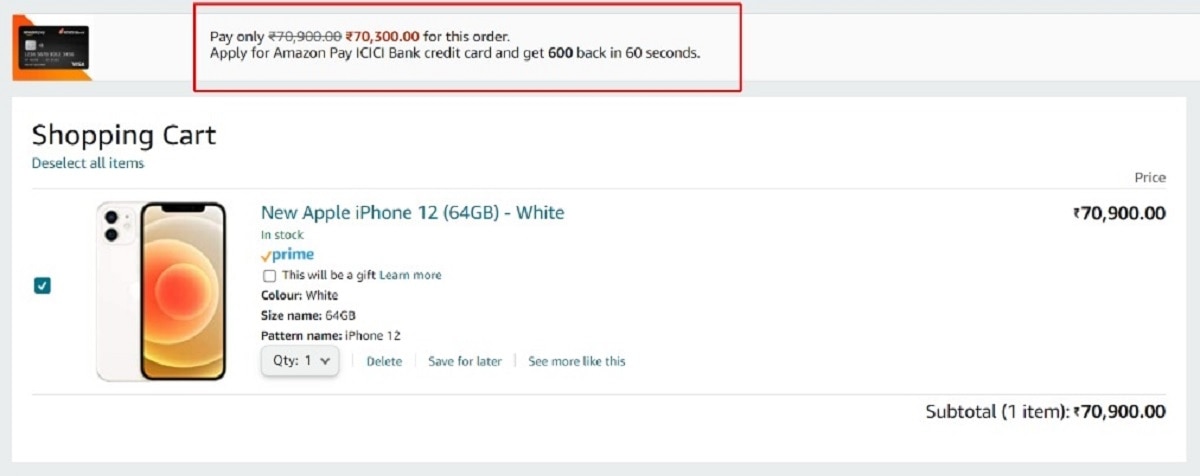Click the Amazon Pay ICICI credit card image
Image resolution: width=1200 pixels, height=476 pixels.
pyautogui.click(x=51, y=48)
